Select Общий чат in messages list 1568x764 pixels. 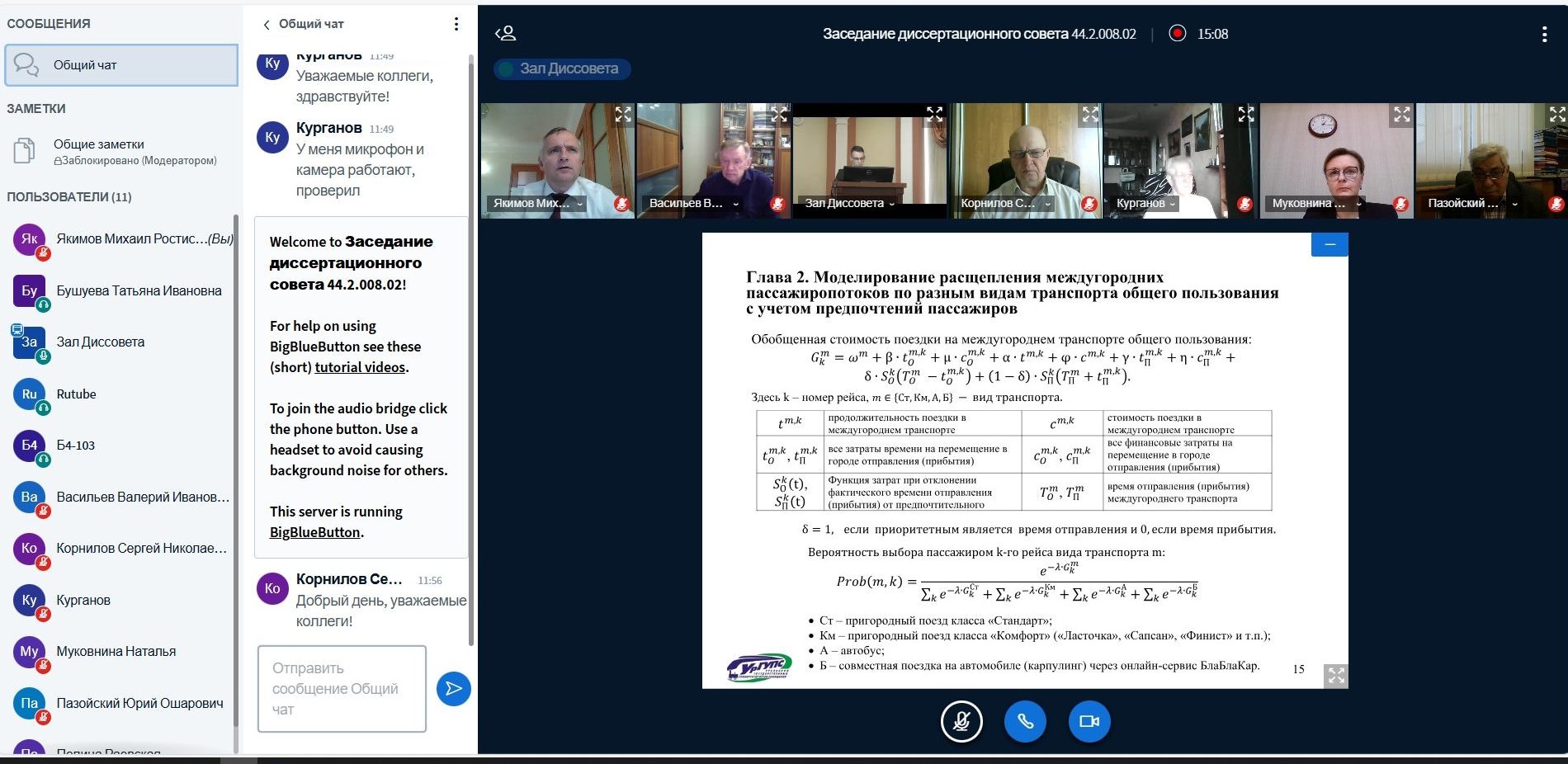coord(121,65)
